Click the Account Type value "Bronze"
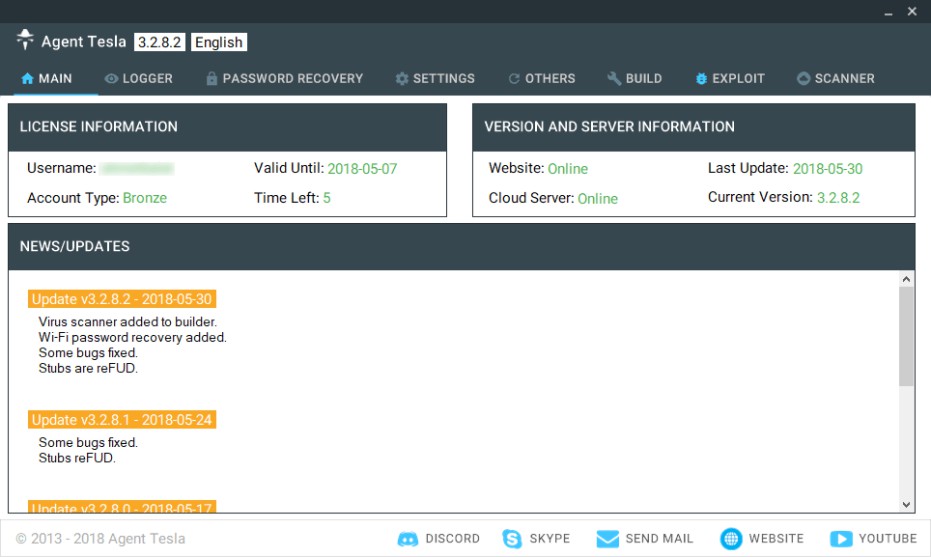The width and height of the screenshot is (931, 557). [x=145, y=198]
